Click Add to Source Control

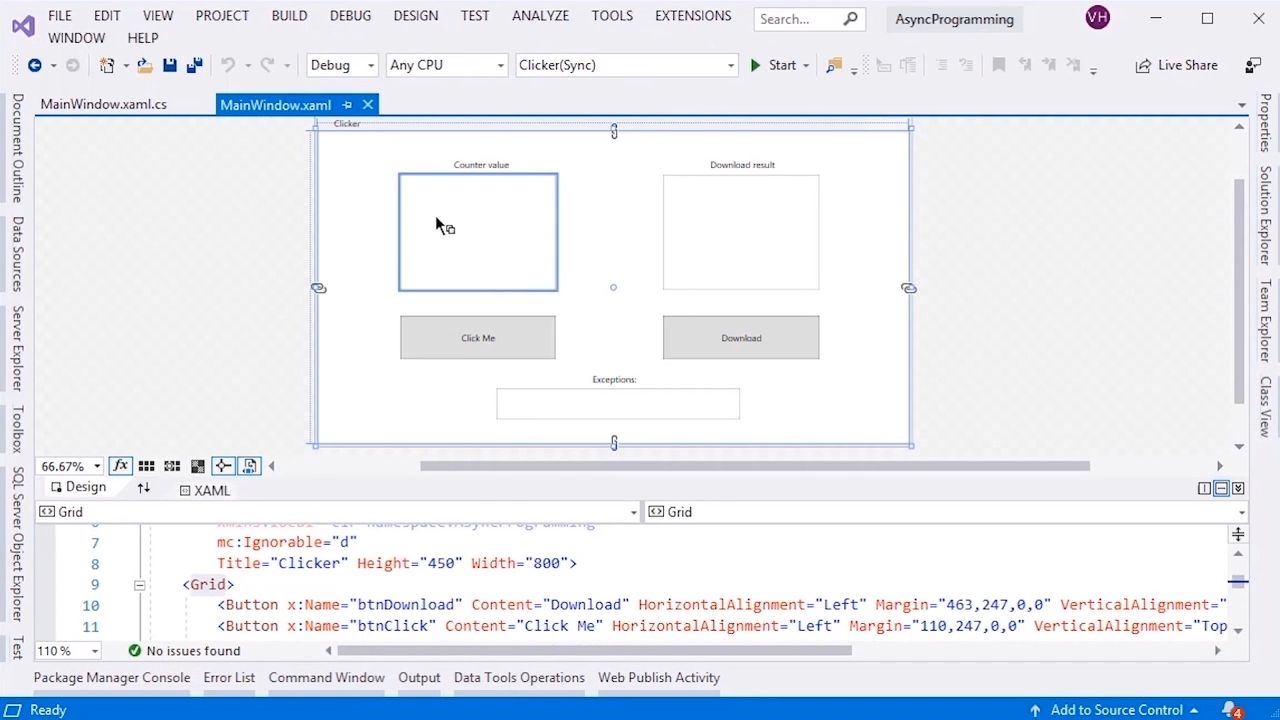tap(1116, 710)
